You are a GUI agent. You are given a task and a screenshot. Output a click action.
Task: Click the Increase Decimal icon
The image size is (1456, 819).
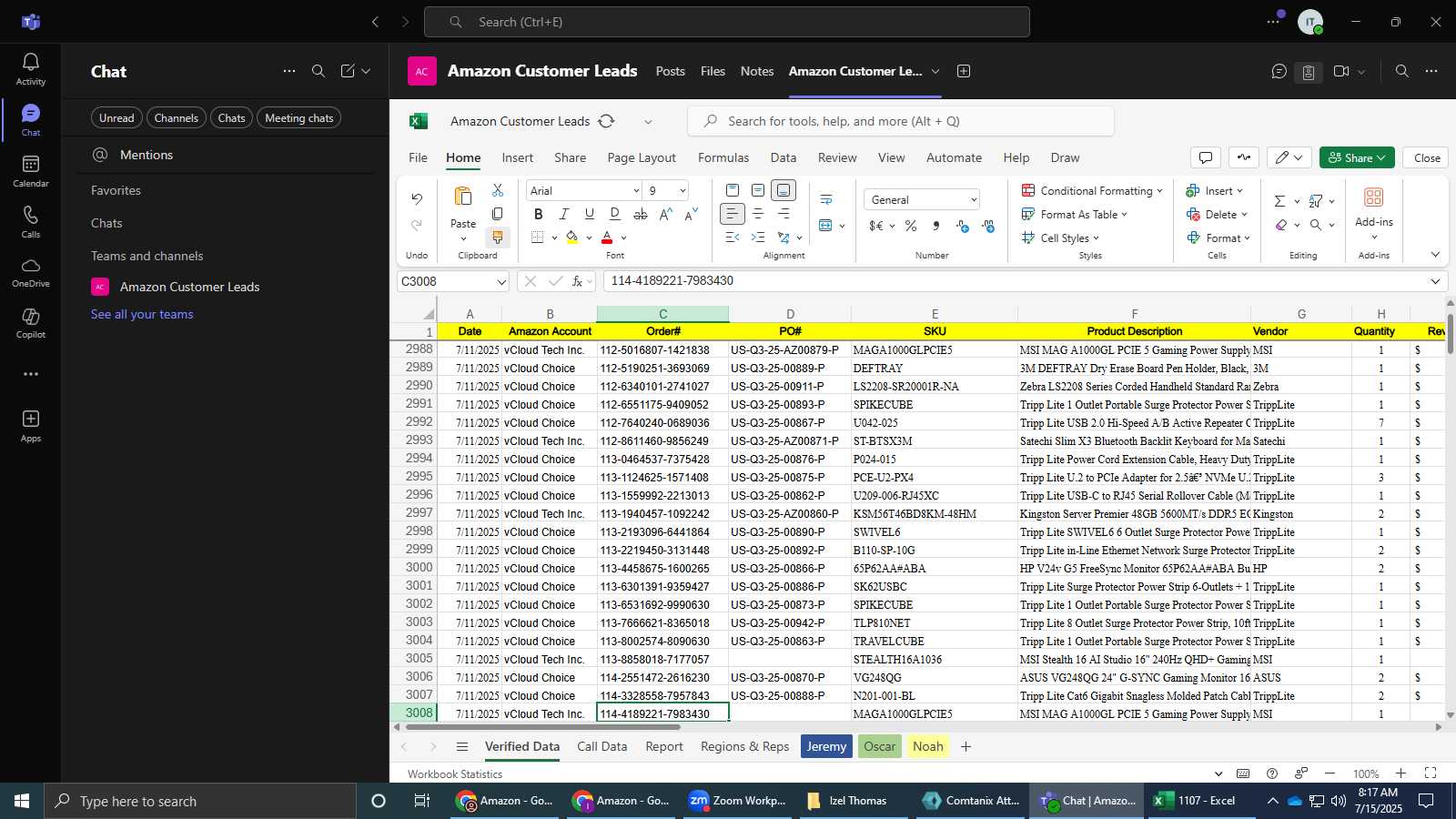coord(989,226)
